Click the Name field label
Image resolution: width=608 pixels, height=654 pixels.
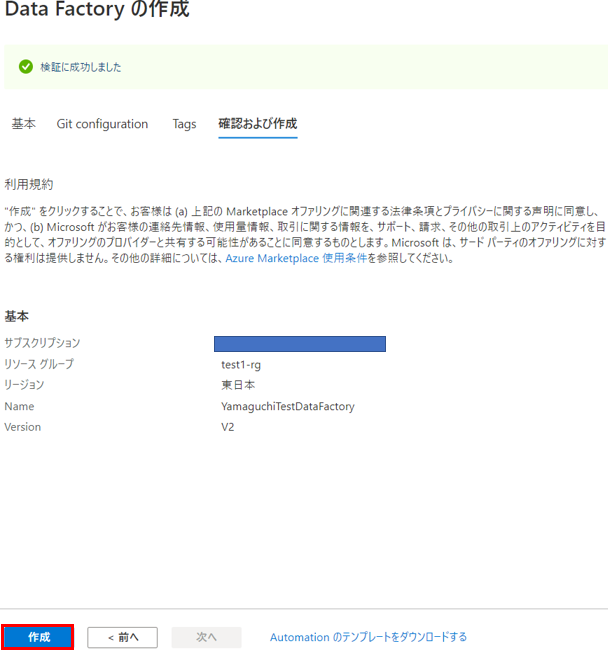19,406
